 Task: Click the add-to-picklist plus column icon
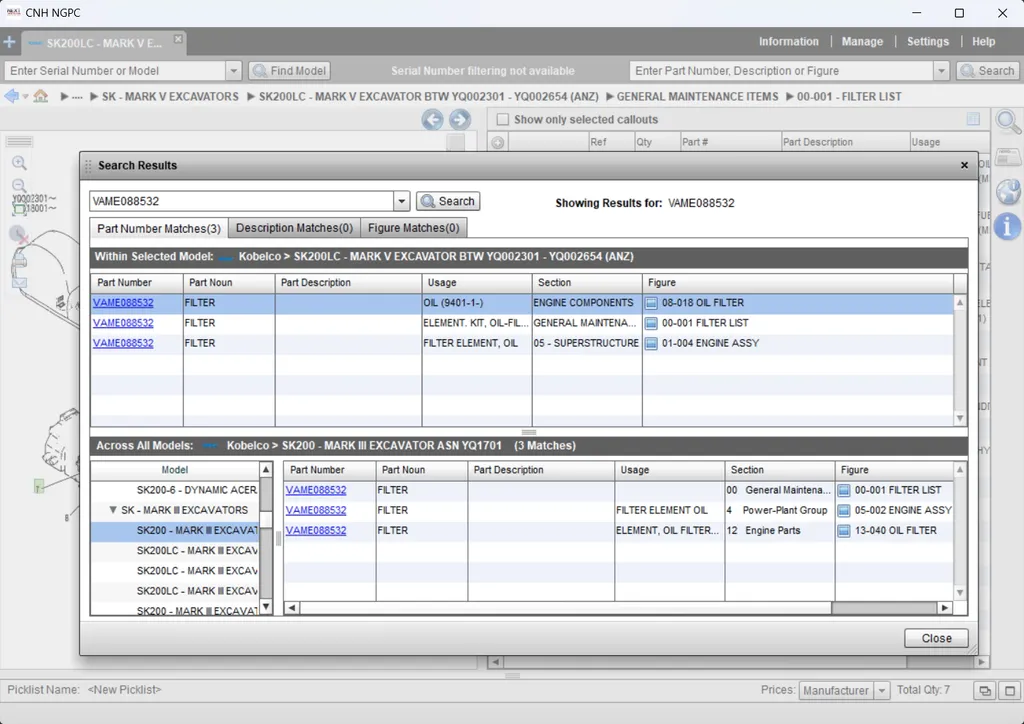(x=498, y=142)
